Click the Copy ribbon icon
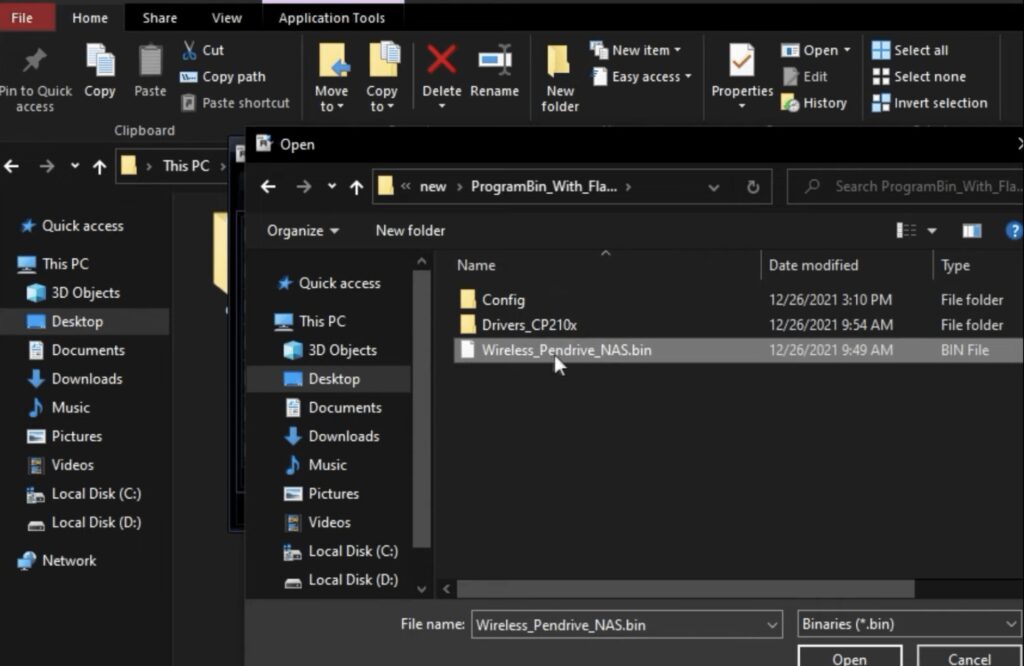 pyautogui.click(x=100, y=71)
